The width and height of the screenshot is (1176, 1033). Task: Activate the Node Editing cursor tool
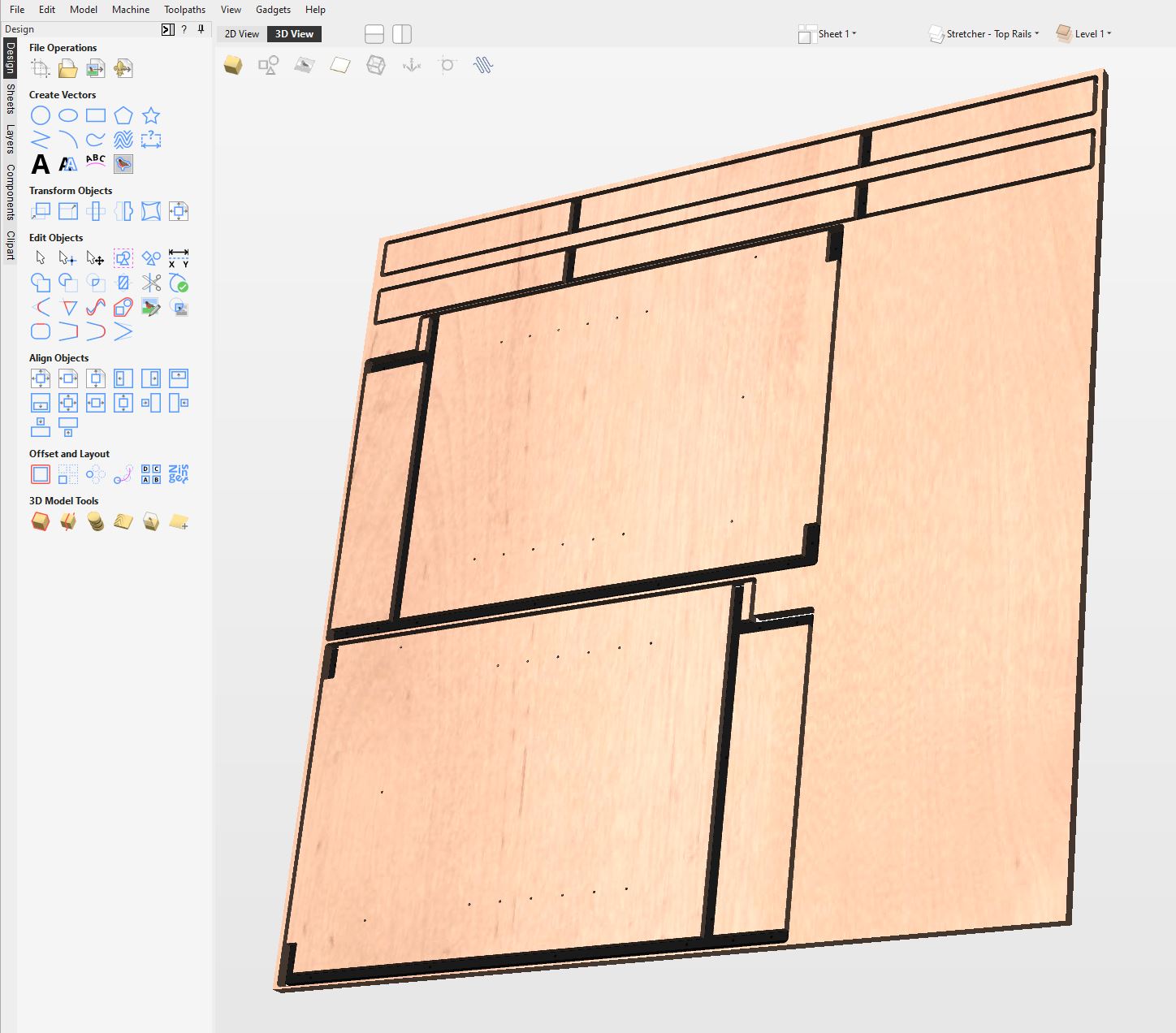click(68, 259)
